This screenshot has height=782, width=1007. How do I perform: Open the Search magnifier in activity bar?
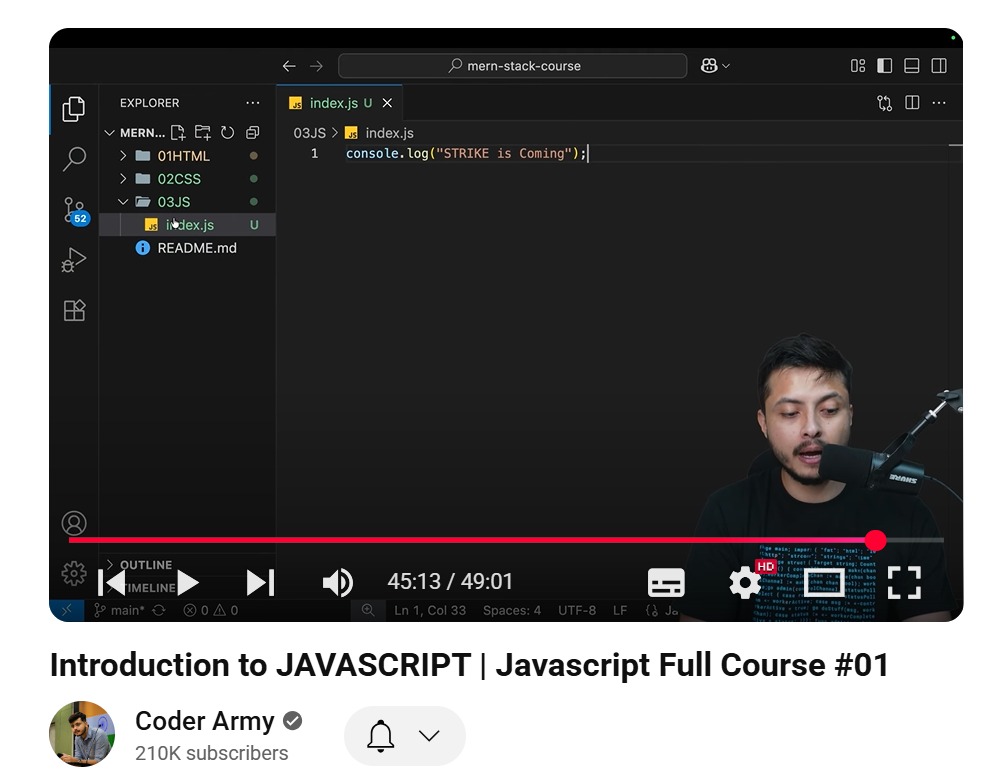[74, 159]
